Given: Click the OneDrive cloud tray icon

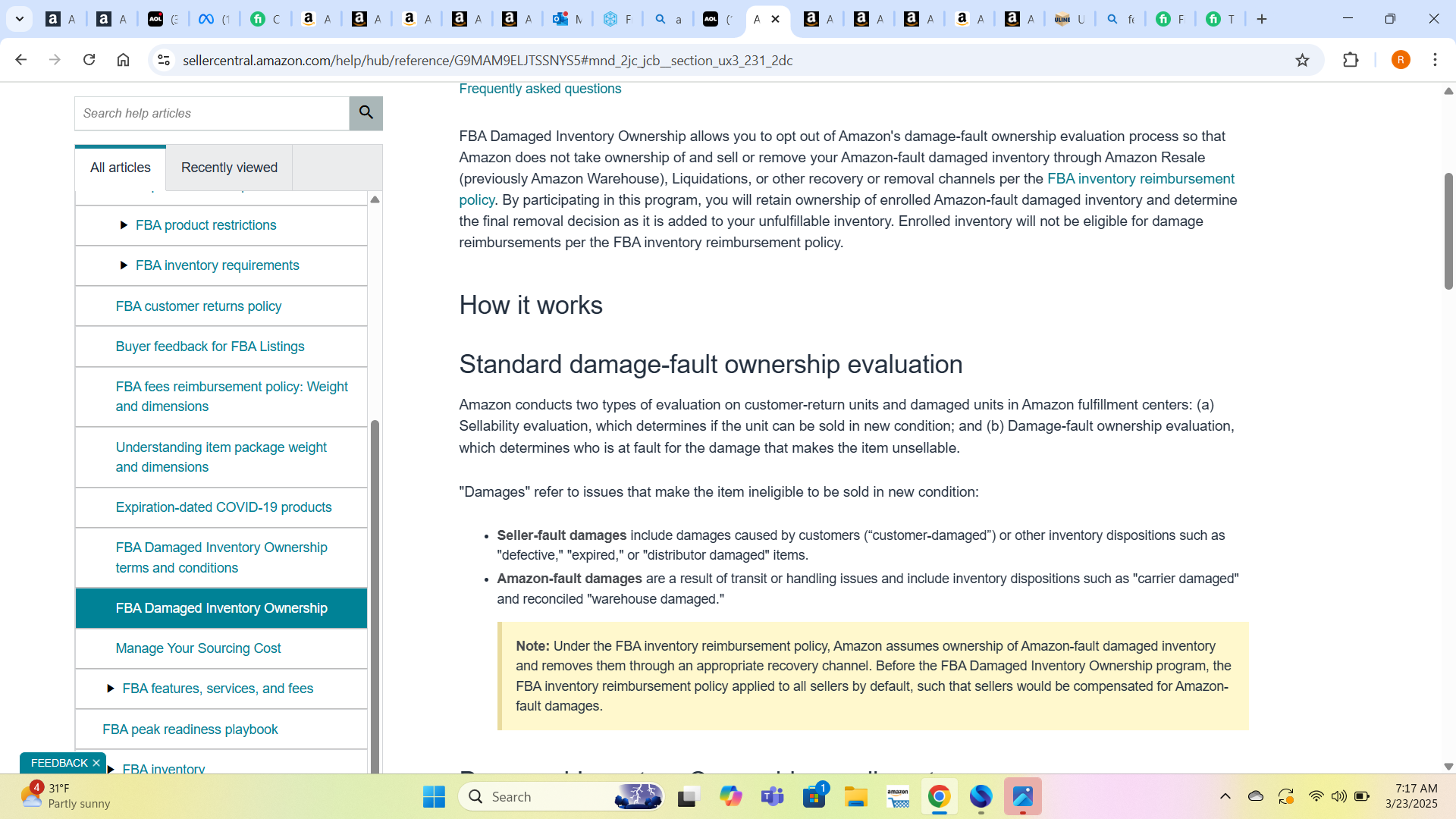Looking at the screenshot, I should (1256, 796).
